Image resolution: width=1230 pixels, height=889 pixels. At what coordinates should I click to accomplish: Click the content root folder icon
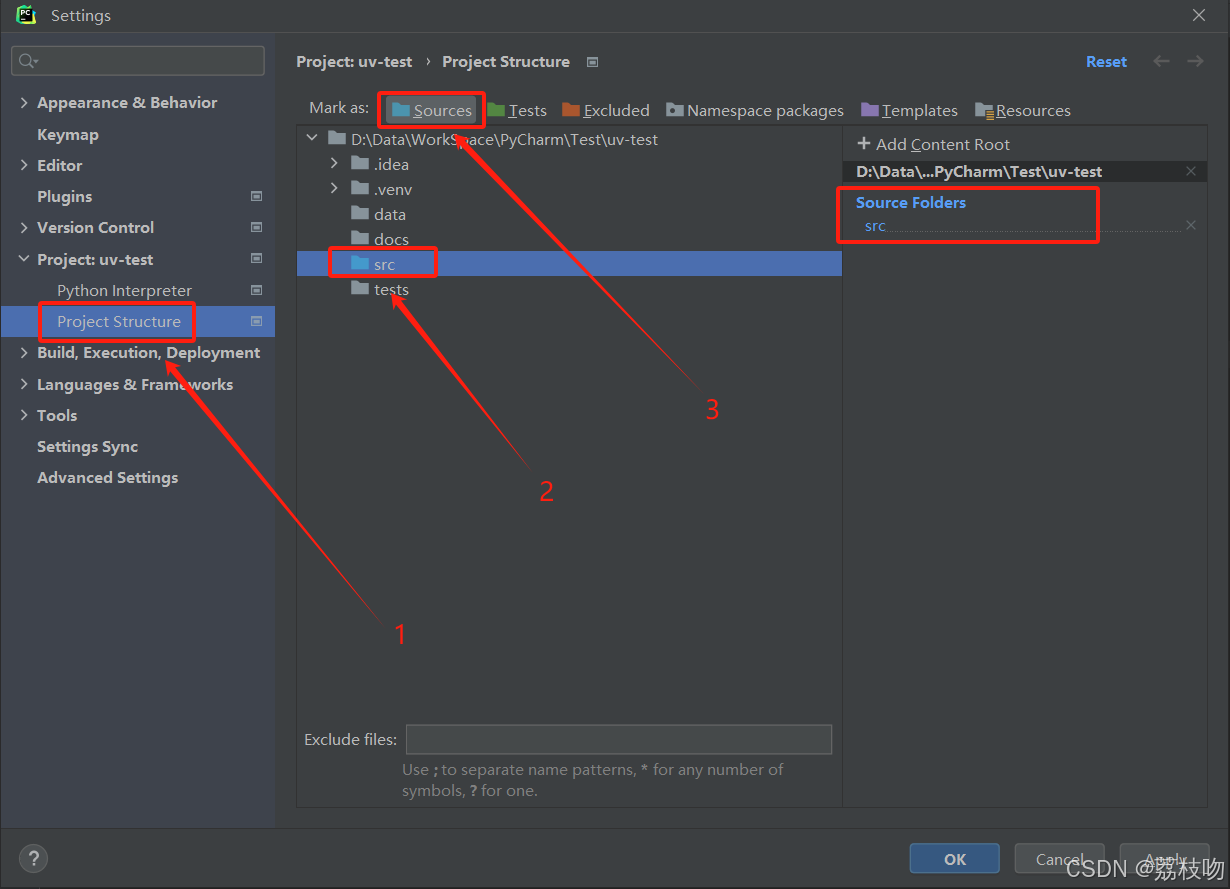tap(337, 139)
